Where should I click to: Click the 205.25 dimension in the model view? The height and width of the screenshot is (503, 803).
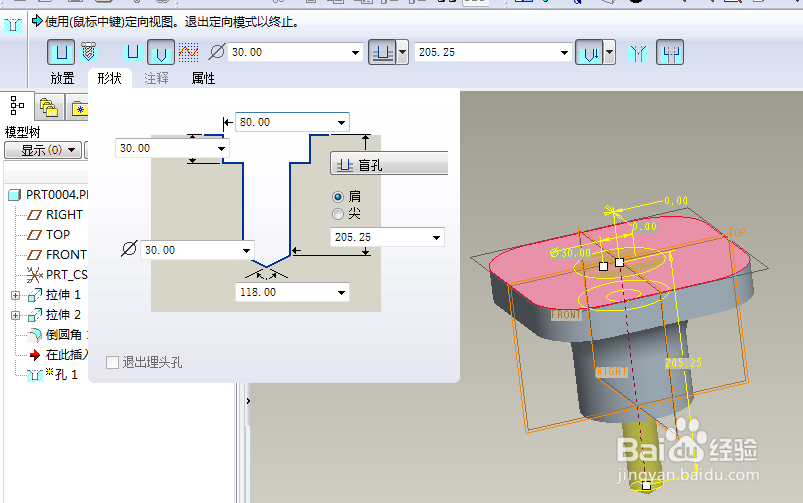683,363
